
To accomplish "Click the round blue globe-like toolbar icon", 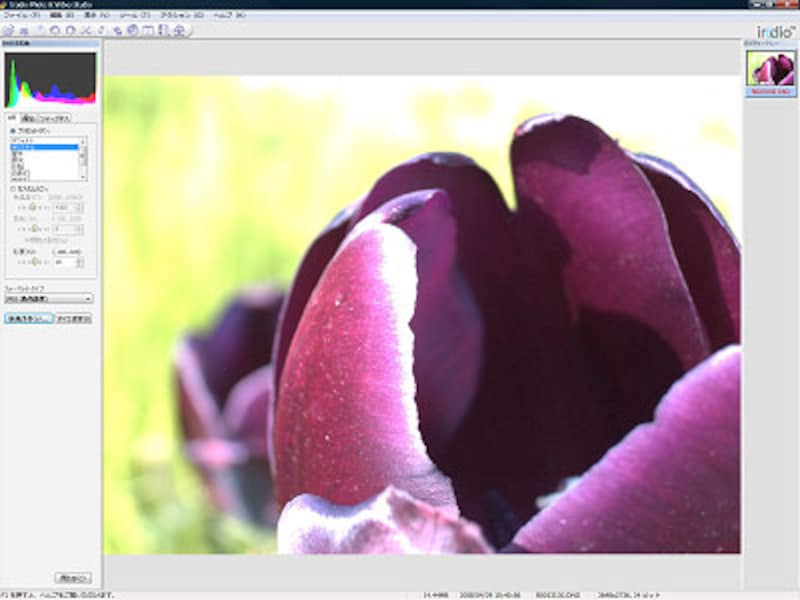I will click(x=133, y=31).
